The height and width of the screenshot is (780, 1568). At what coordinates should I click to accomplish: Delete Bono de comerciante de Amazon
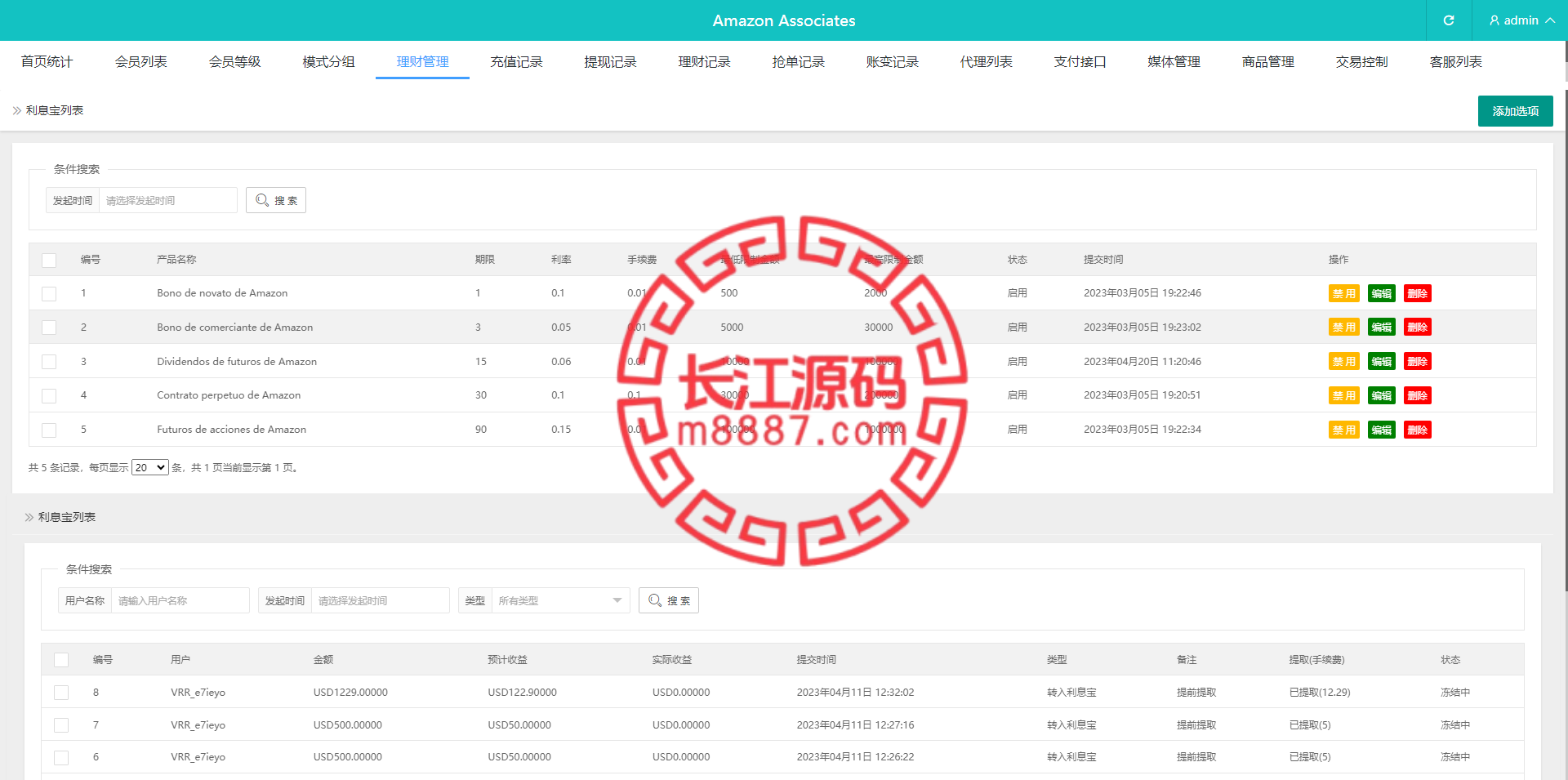(x=1418, y=328)
